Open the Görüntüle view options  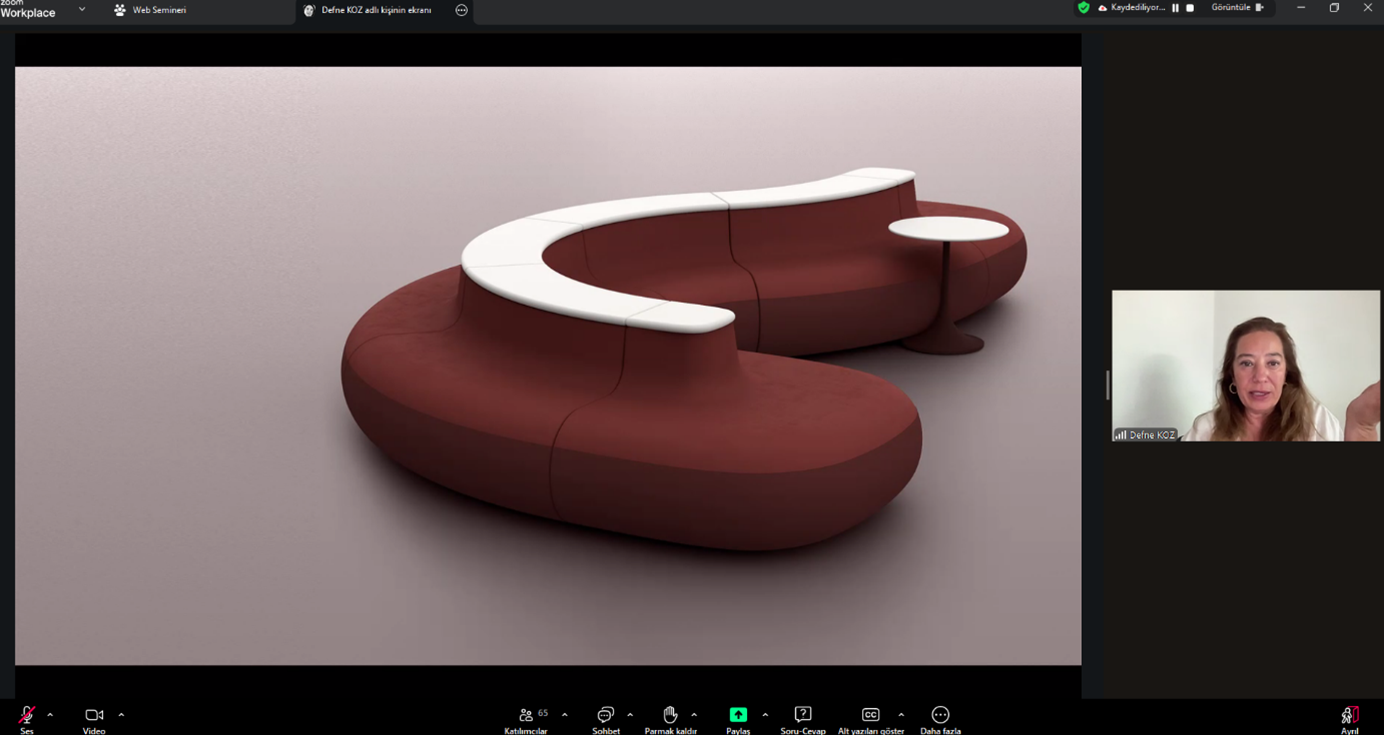(1237, 8)
